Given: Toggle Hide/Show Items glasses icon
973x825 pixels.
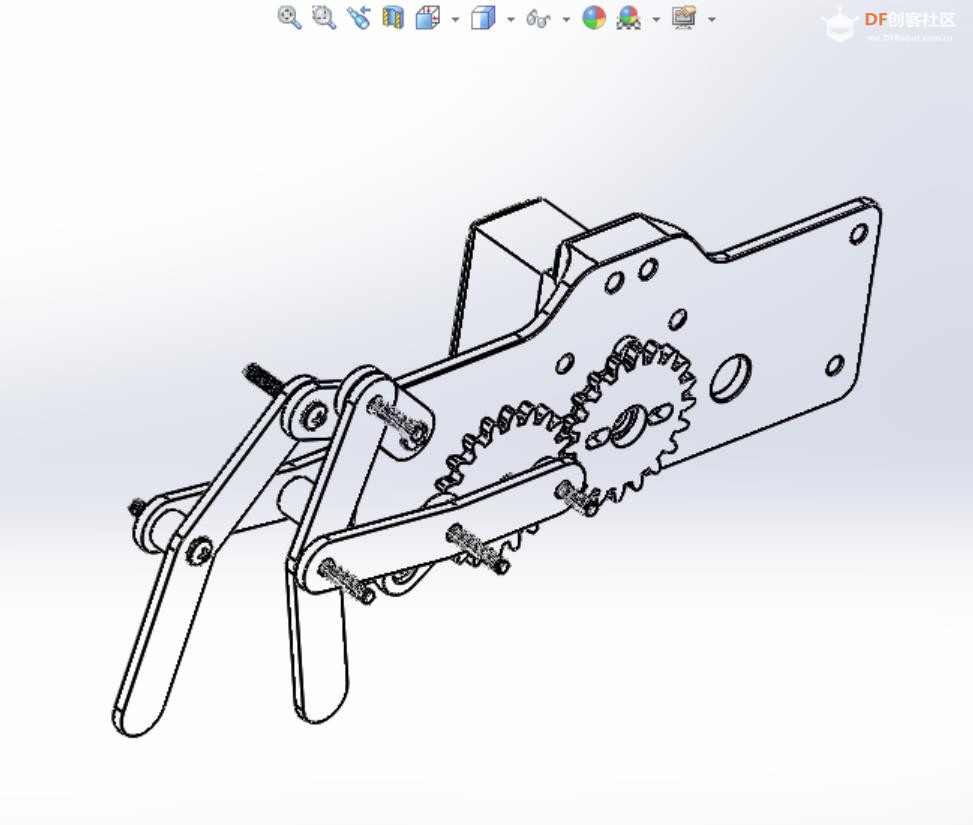Looking at the screenshot, I should tap(538, 18).
